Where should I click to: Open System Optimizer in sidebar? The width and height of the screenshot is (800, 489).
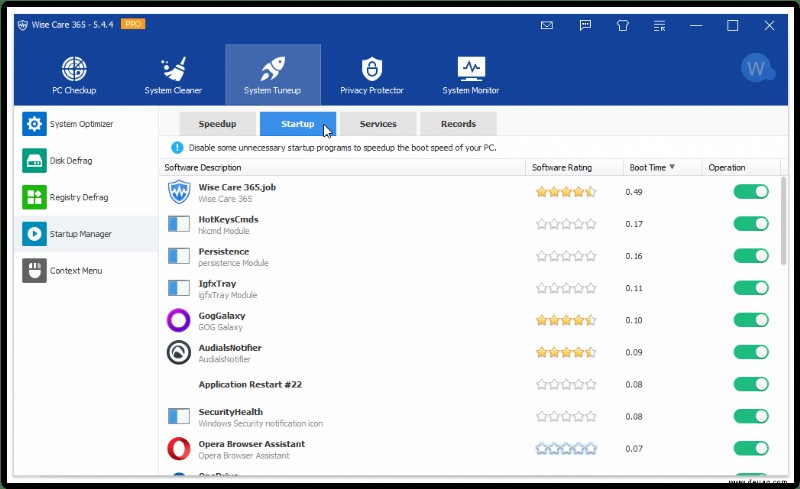[x=86, y=124]
